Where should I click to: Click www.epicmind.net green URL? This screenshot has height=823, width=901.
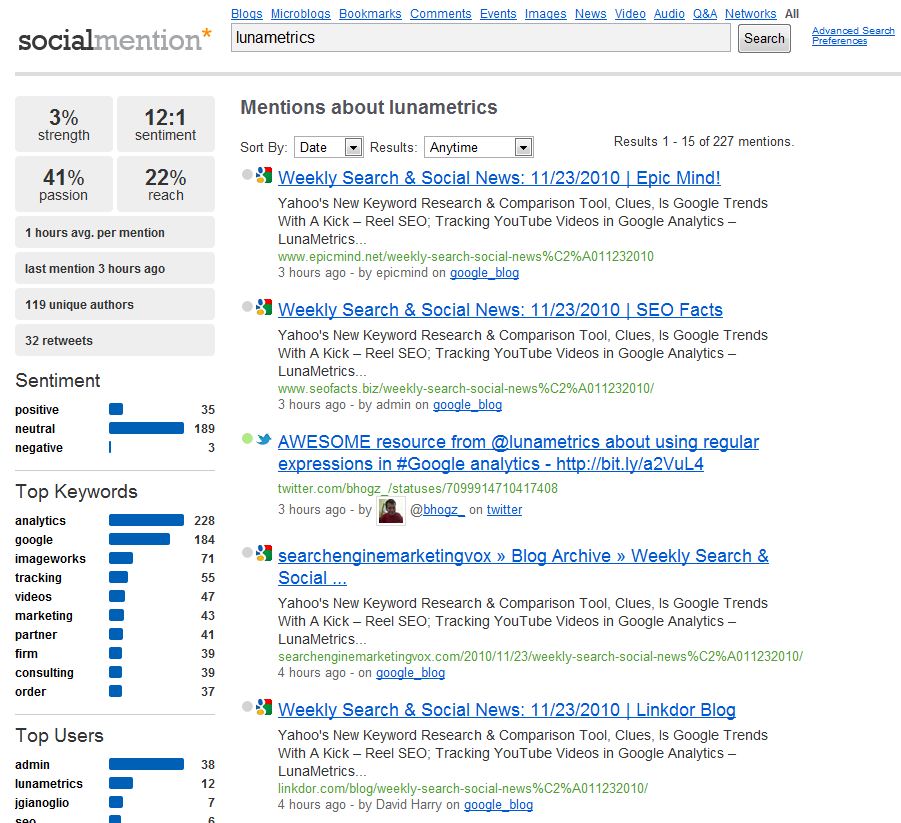pos(466,256)
